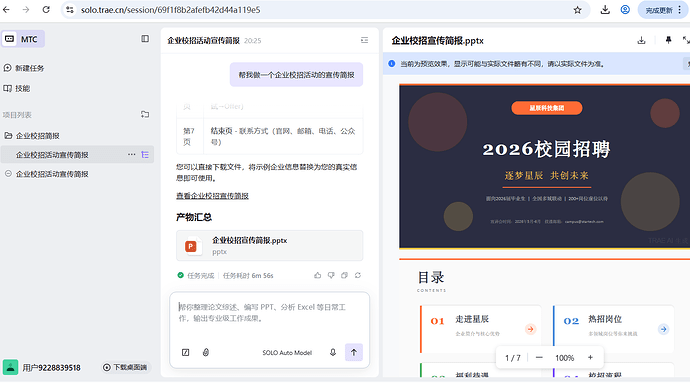Click the browser forward arrow

pyautogui.click(x=26, y=10)
